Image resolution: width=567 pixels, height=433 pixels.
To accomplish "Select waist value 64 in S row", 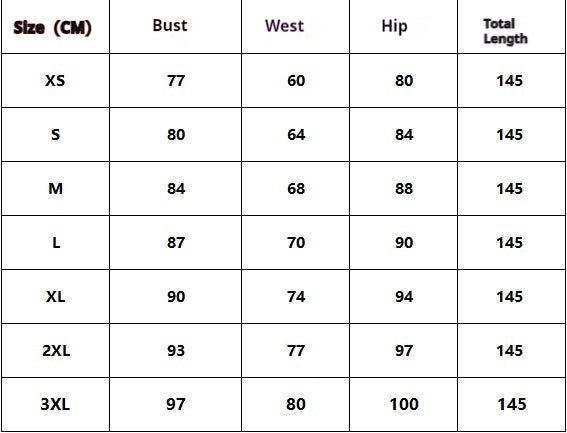I will (296, 135).
